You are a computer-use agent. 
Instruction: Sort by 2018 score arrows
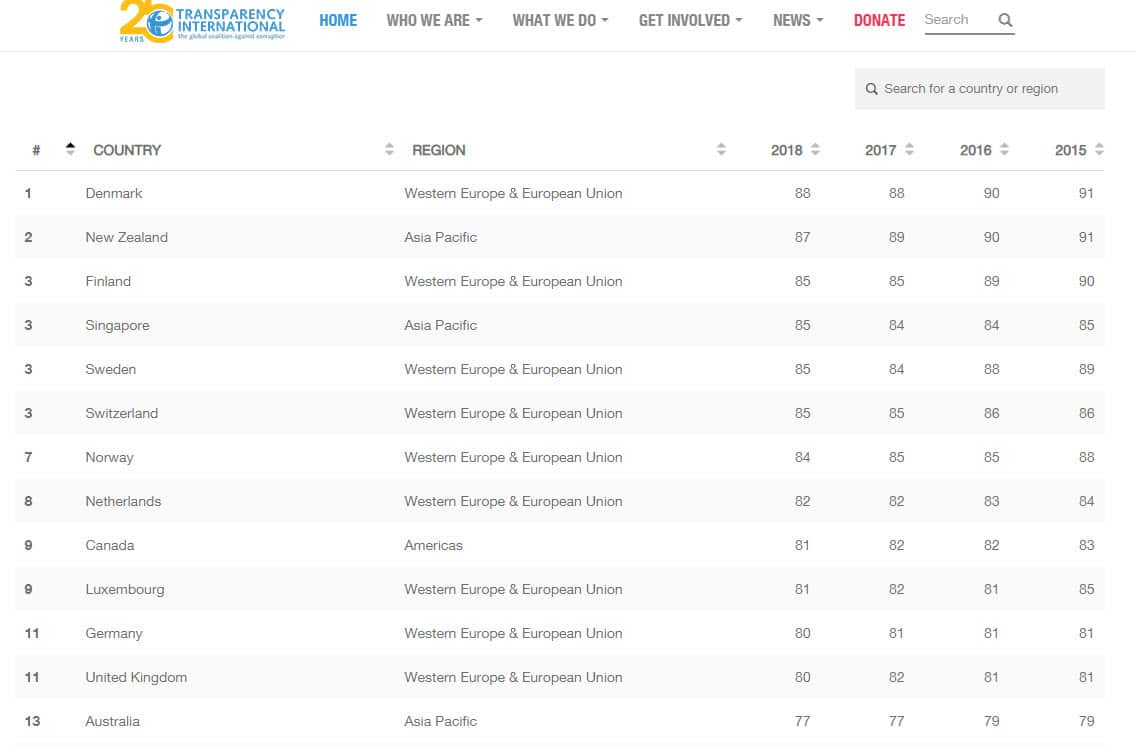click(x=815, y=149)
